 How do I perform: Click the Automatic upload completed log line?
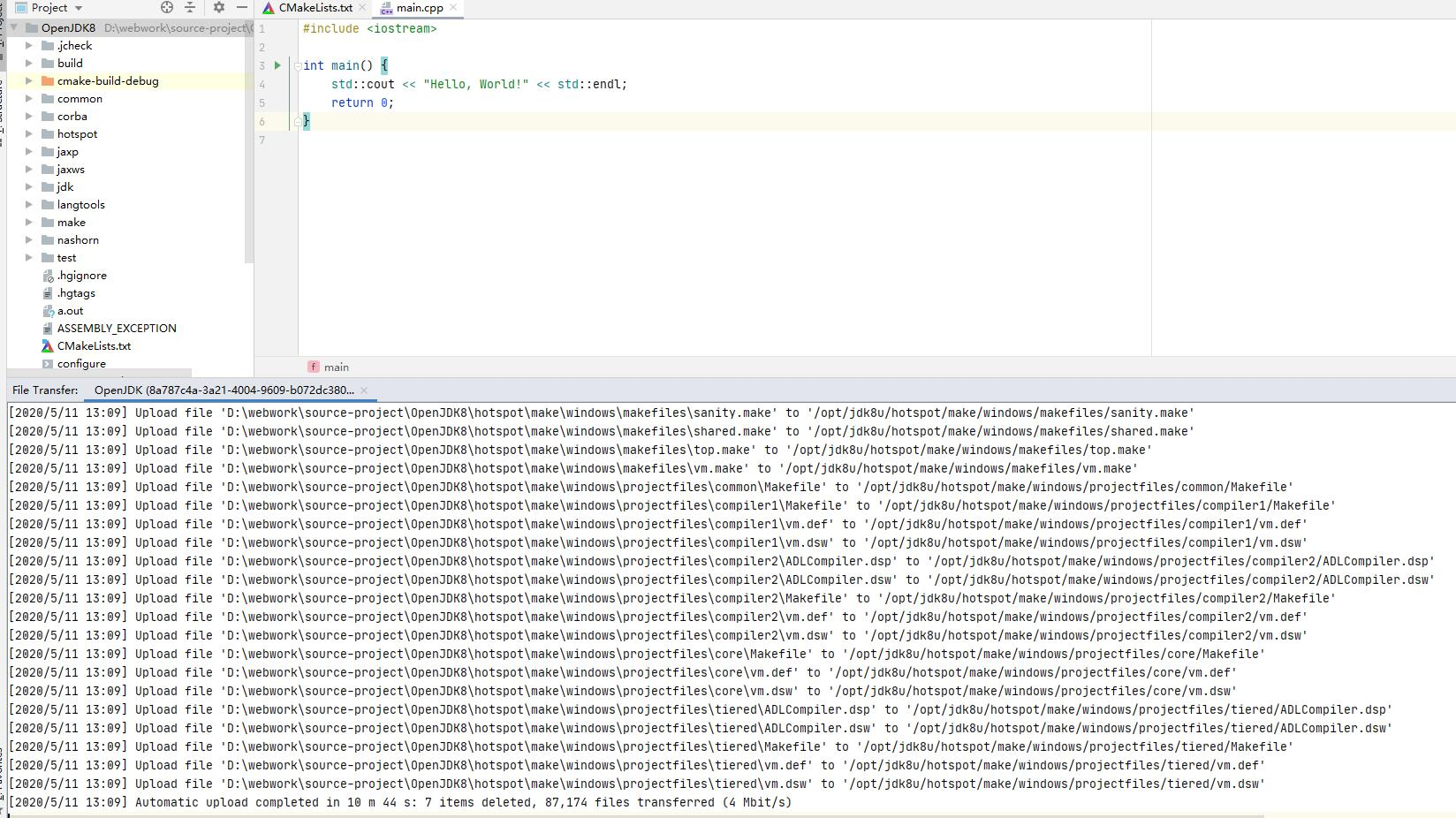point(400,802)
